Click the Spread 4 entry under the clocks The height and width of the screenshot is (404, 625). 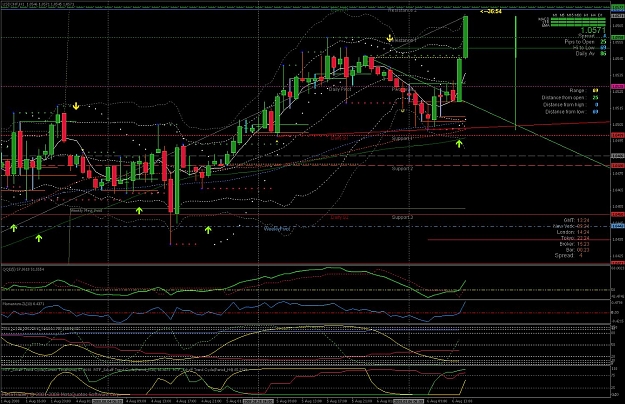(568, 255)
